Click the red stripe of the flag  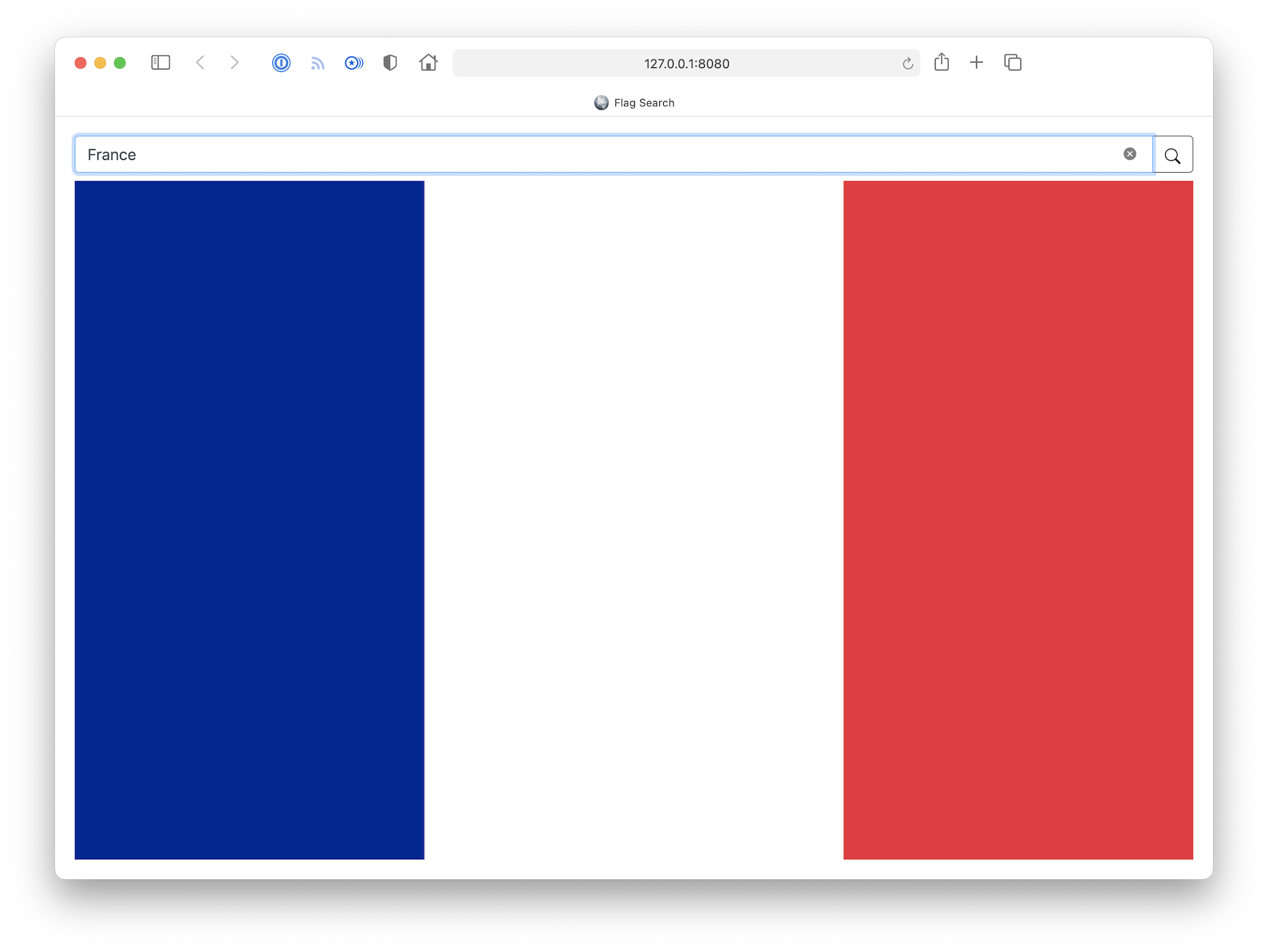[1018, 520]
